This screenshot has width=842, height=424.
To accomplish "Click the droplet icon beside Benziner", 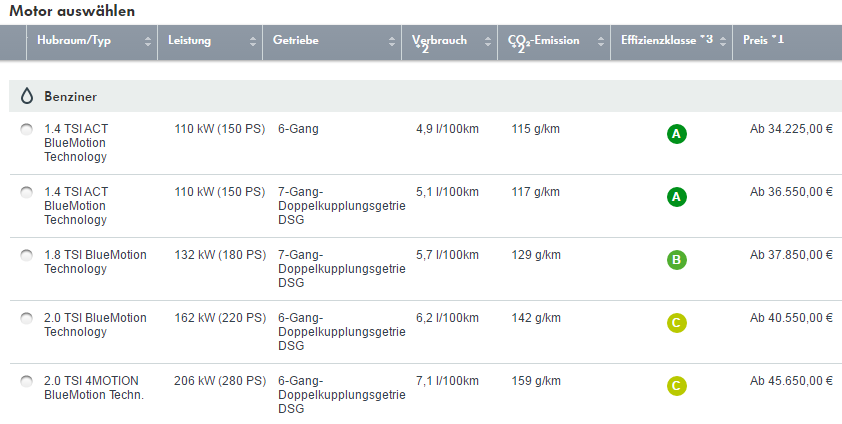I will (26, 96).
